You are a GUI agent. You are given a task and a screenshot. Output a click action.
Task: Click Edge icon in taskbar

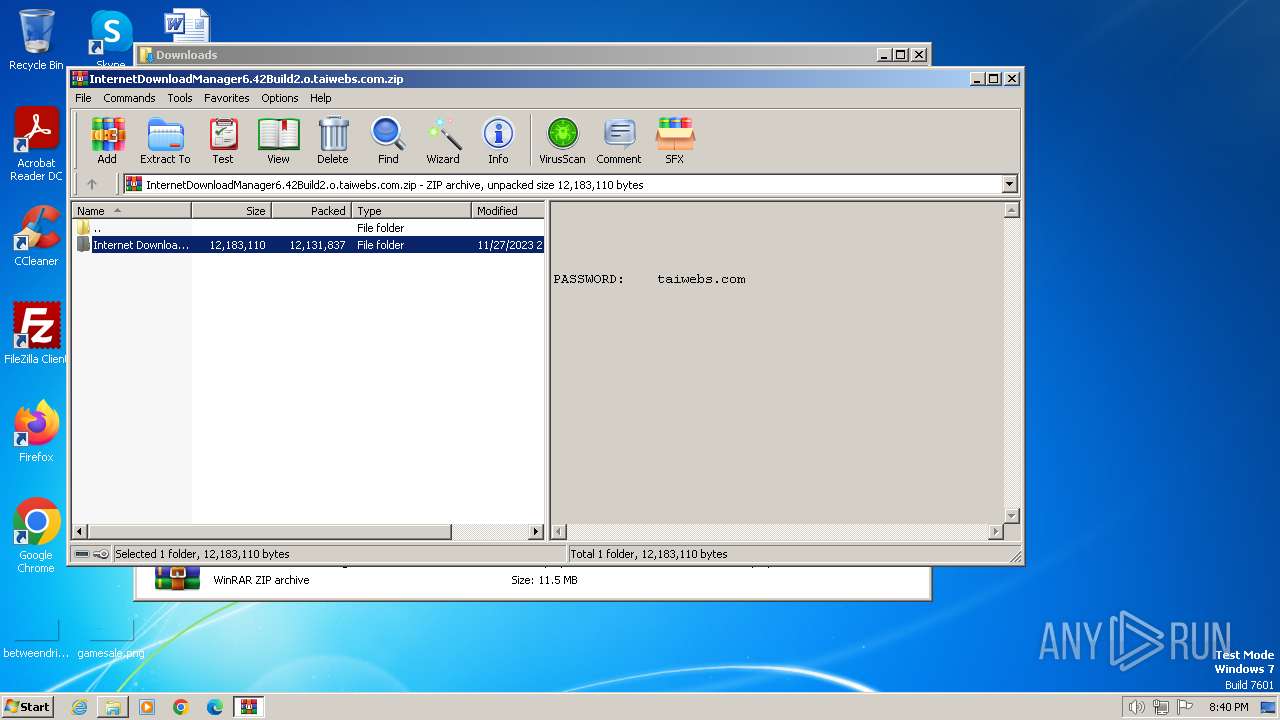(x=215, y=707)
